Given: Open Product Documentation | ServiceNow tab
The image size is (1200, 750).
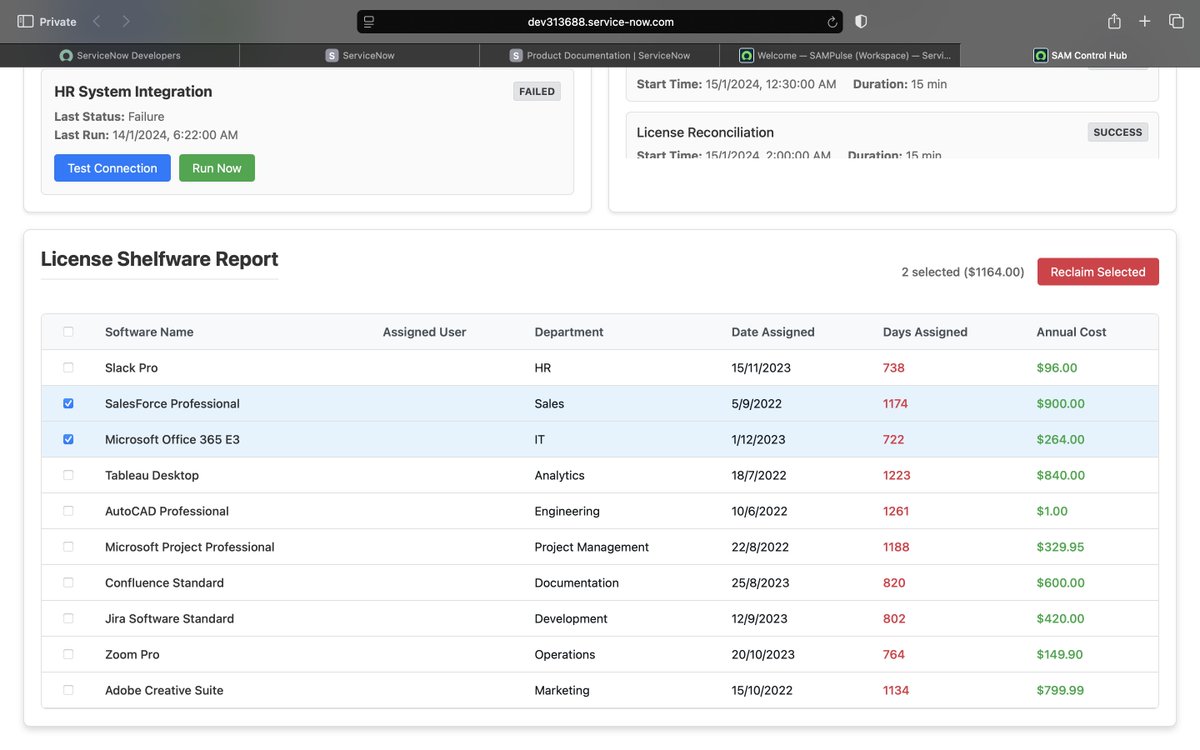Looking at the screenshot, I should (x=600, y=56).
